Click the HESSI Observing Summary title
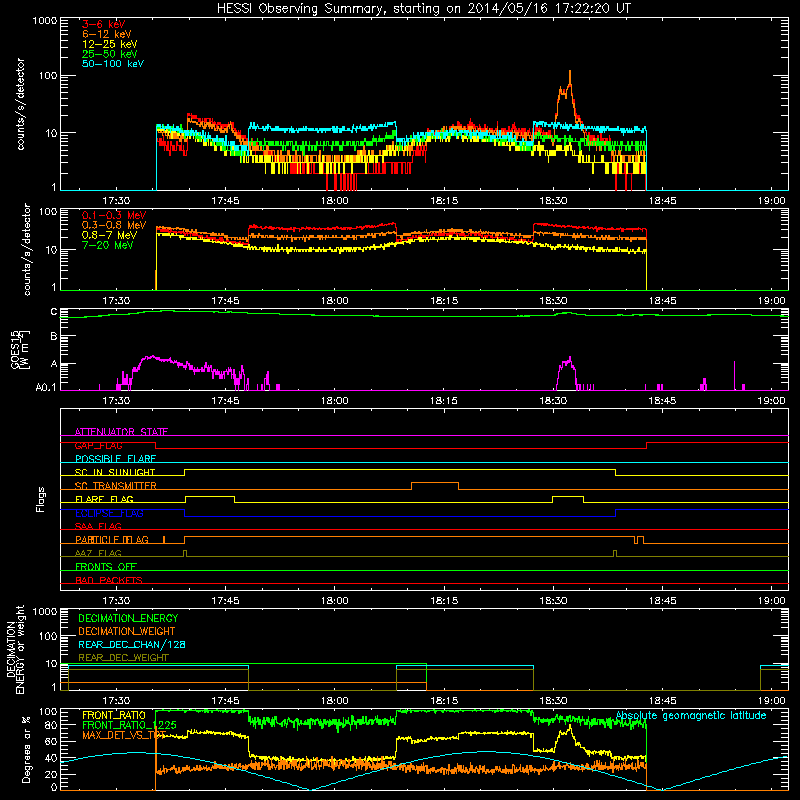The height and width of the screenshot is (800, 800). click(423, 8)
